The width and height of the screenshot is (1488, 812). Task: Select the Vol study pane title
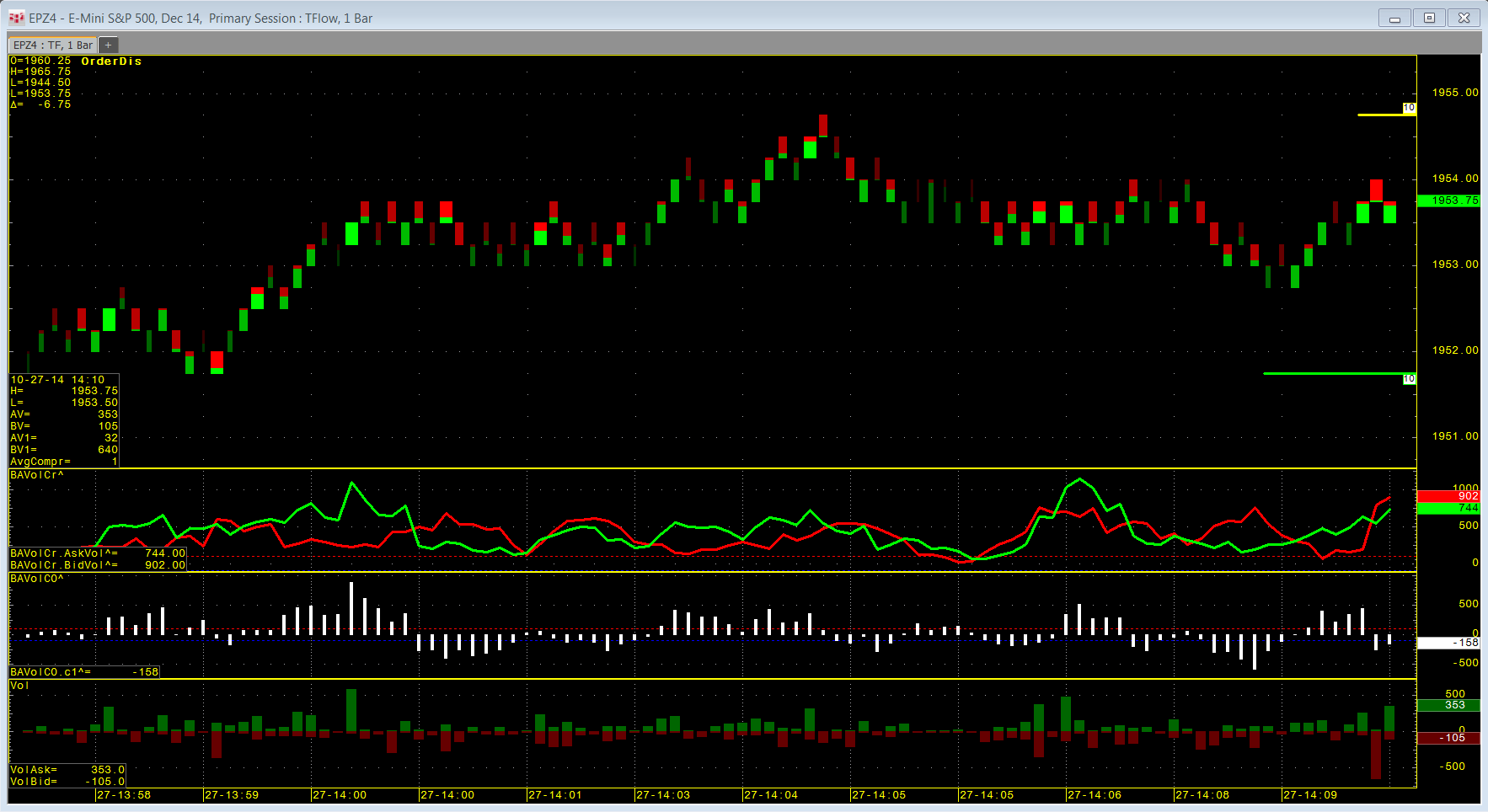coord(19,686)
